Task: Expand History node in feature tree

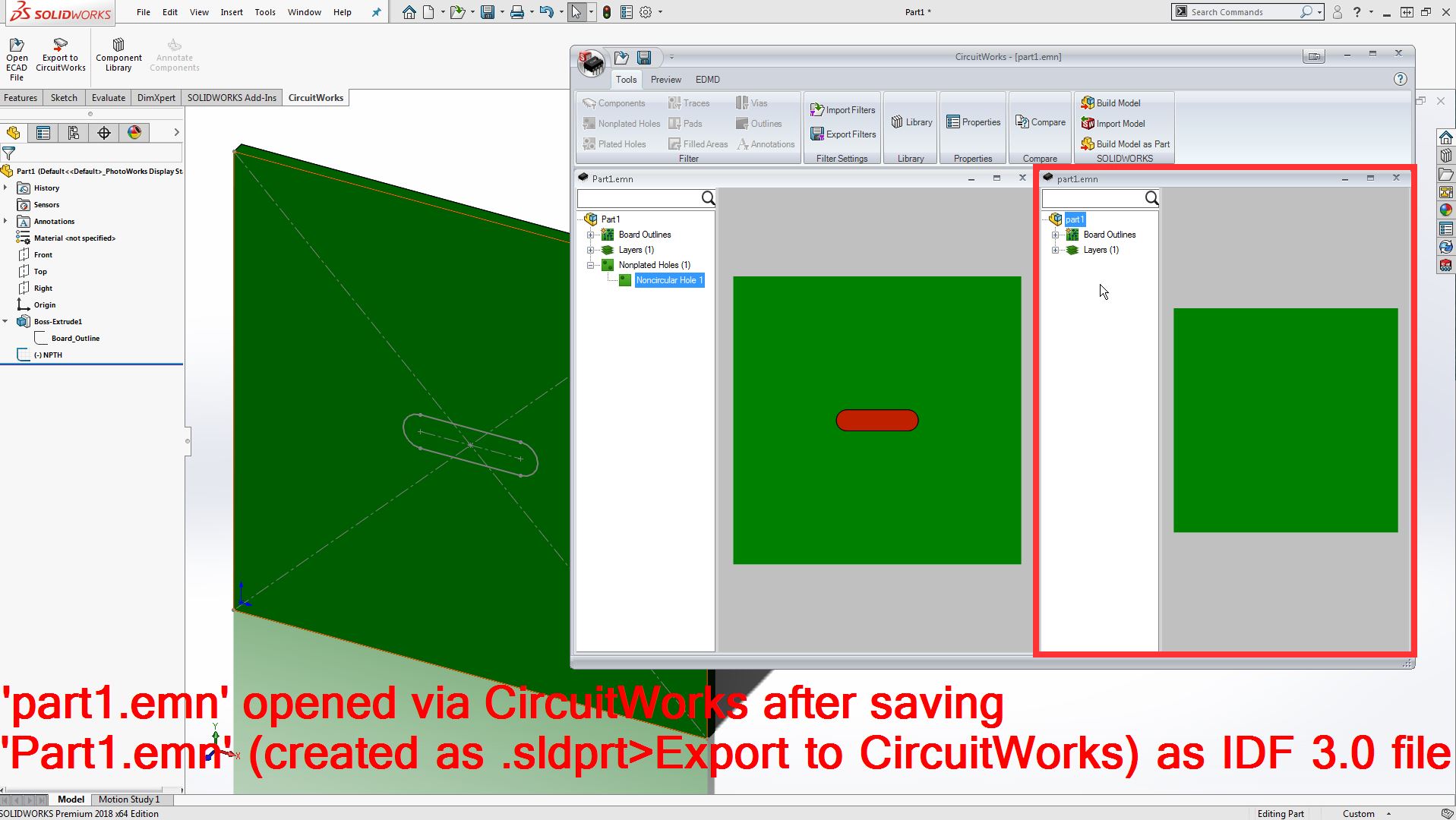Action: tap(6, 188)
